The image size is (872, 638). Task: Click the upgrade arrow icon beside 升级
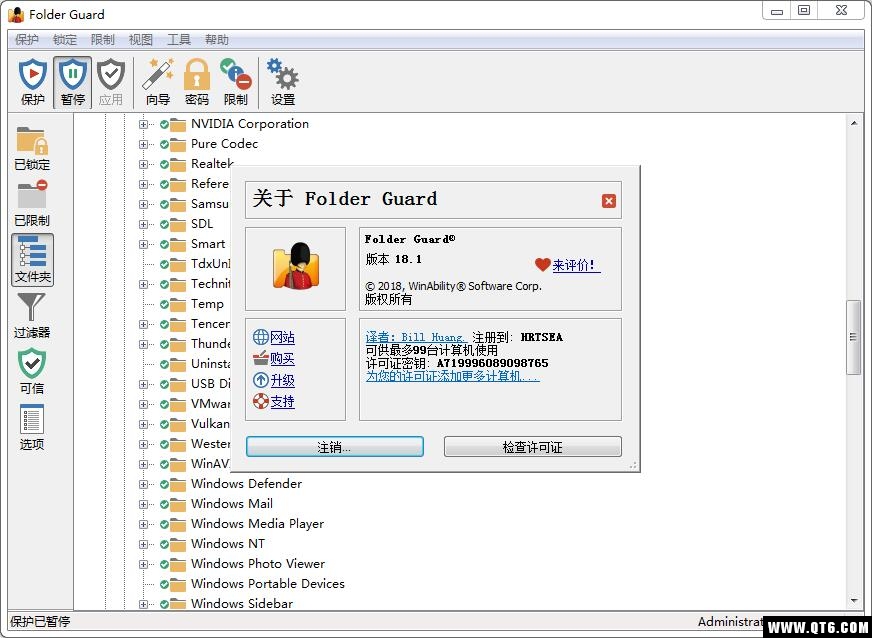tap(260, 380)
